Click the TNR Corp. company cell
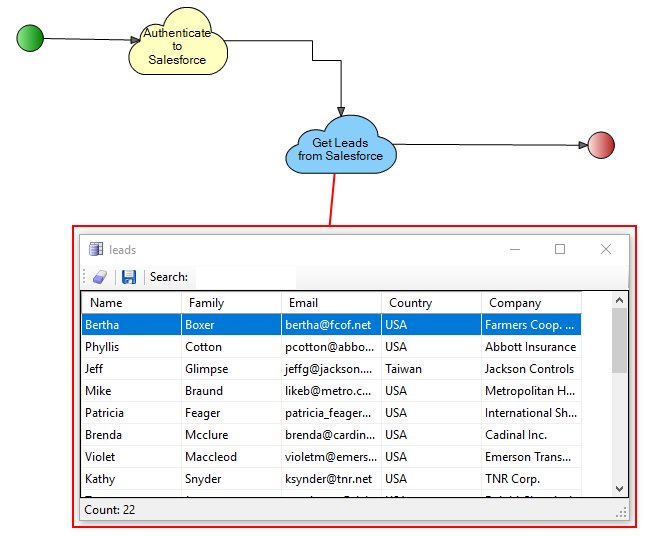The height and width of the screenshot is (536, 646). coord(531,479)
